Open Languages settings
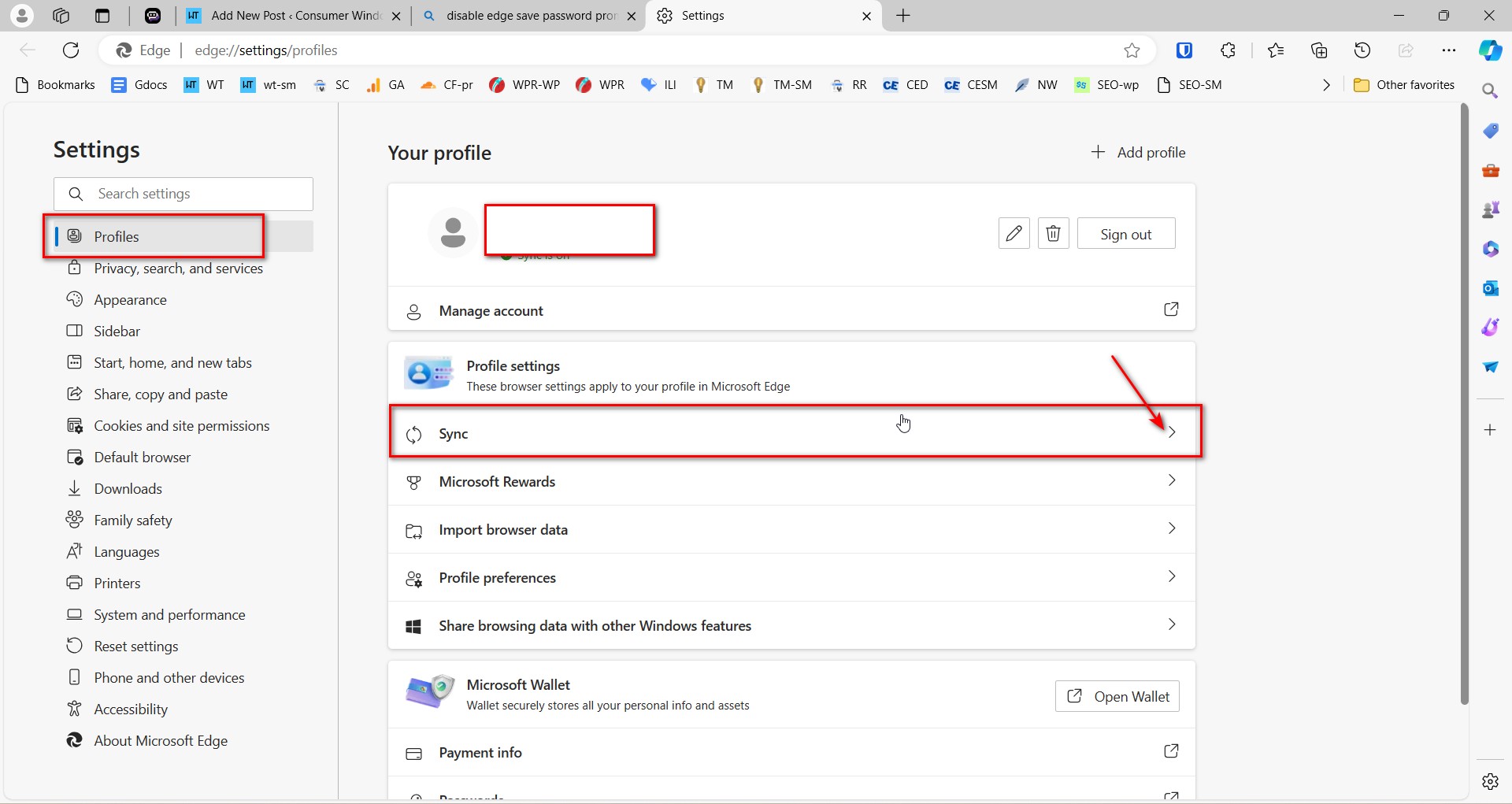The width and height of the screenshot is (1512, 804). point(183,552)
